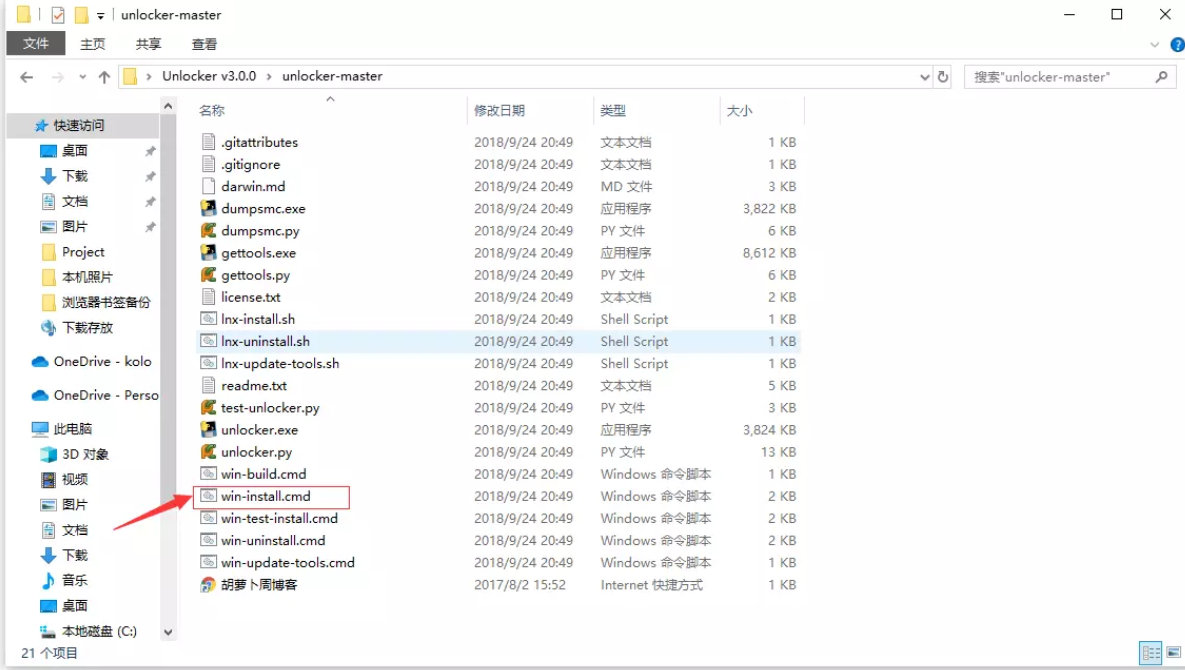Viewport: 1185px width, 670px height.
Task: Select 此电脑 in navigation pane
Action: pyautogui.click(x=73, y=429)
